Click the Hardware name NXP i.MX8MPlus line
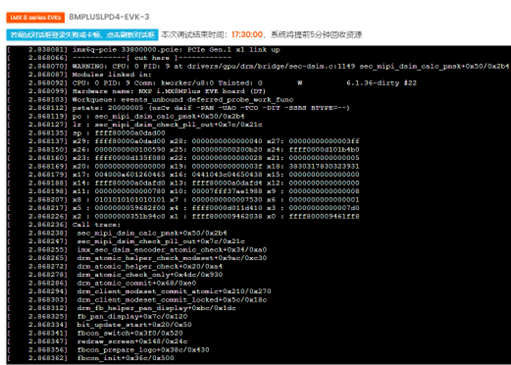The width and height of the screenshot is (511, 365). tap(136, 91)
